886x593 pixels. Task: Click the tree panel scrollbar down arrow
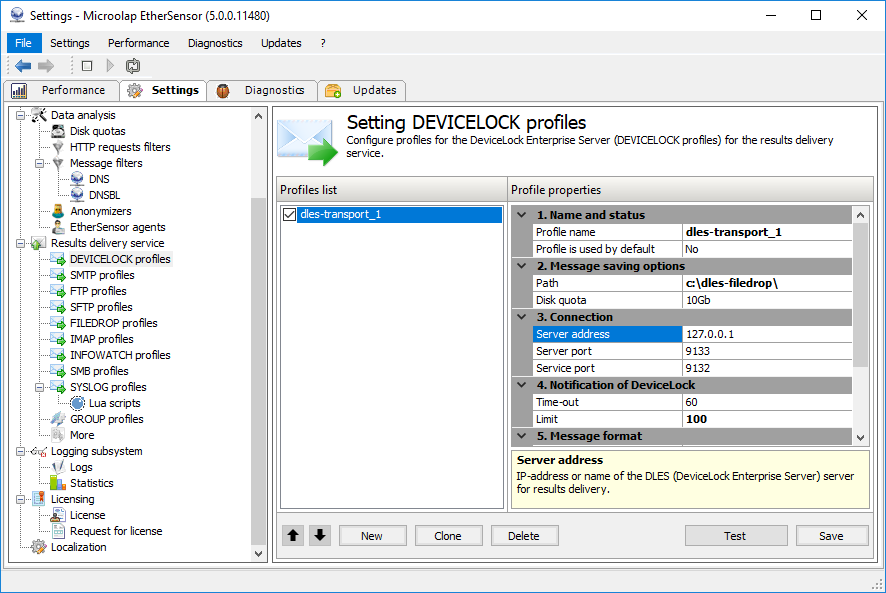(x=258, y=553)
